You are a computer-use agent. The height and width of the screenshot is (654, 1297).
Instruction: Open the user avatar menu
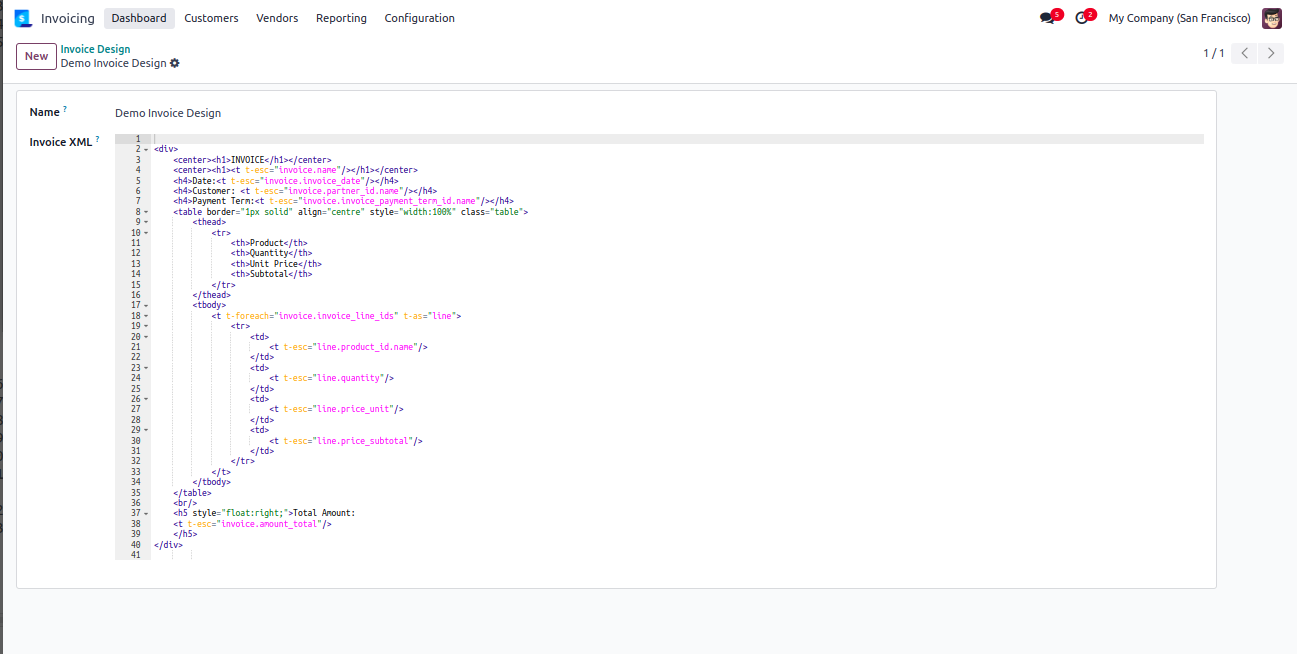(1271, 18)
